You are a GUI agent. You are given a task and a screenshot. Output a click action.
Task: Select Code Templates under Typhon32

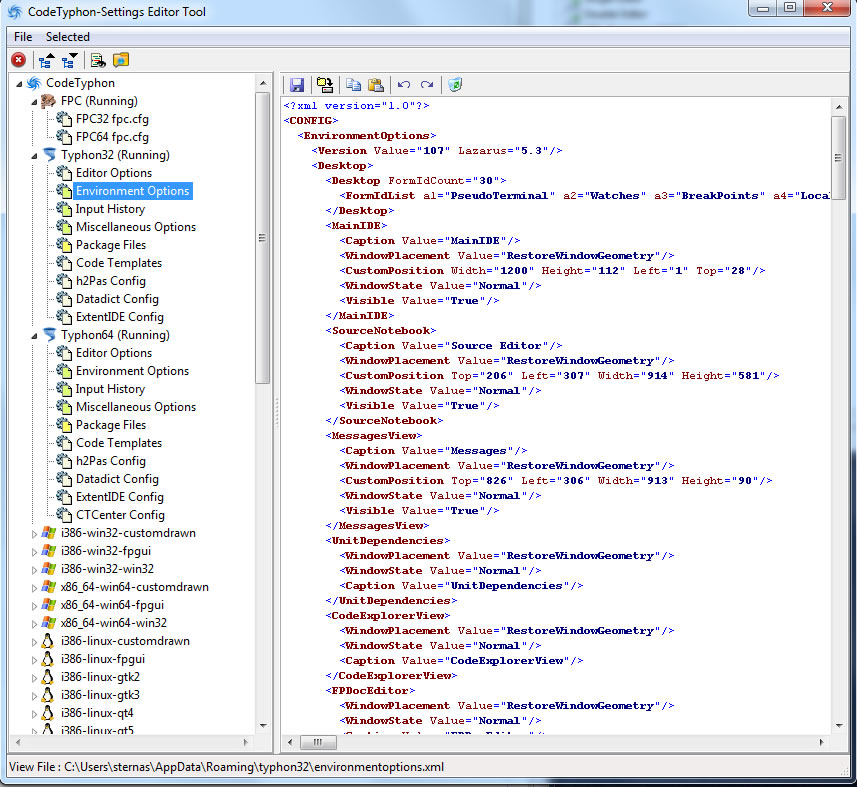tap(119, 263)
